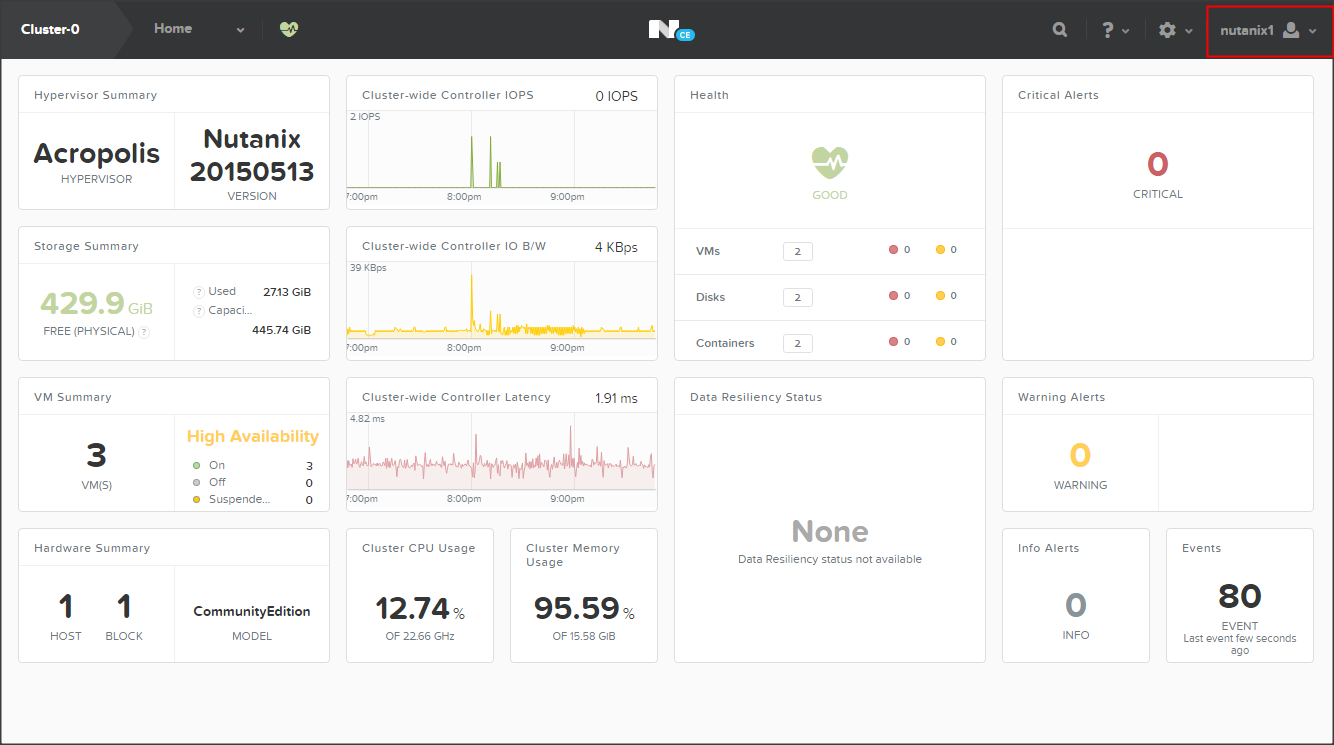Click the High Availability label
1334x745 pixels.
click(252, 436)
